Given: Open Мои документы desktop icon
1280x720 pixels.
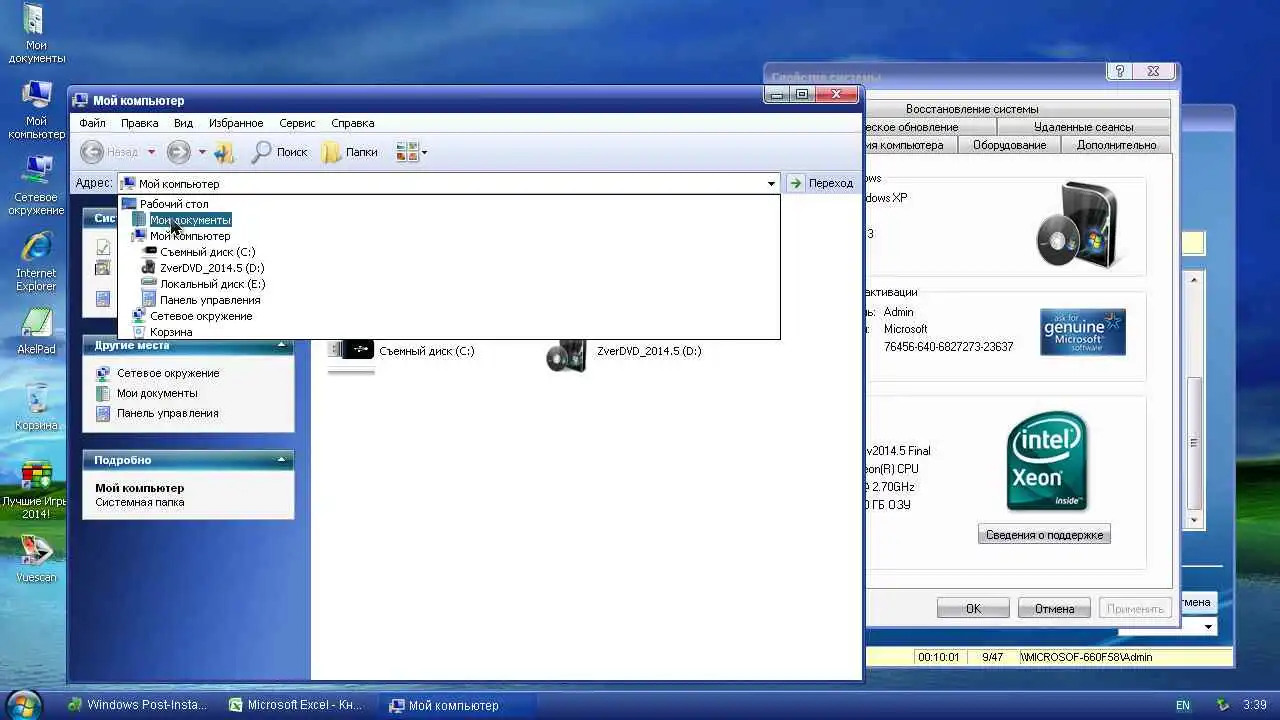Looking at the screenshot, I should click(36, 33).
